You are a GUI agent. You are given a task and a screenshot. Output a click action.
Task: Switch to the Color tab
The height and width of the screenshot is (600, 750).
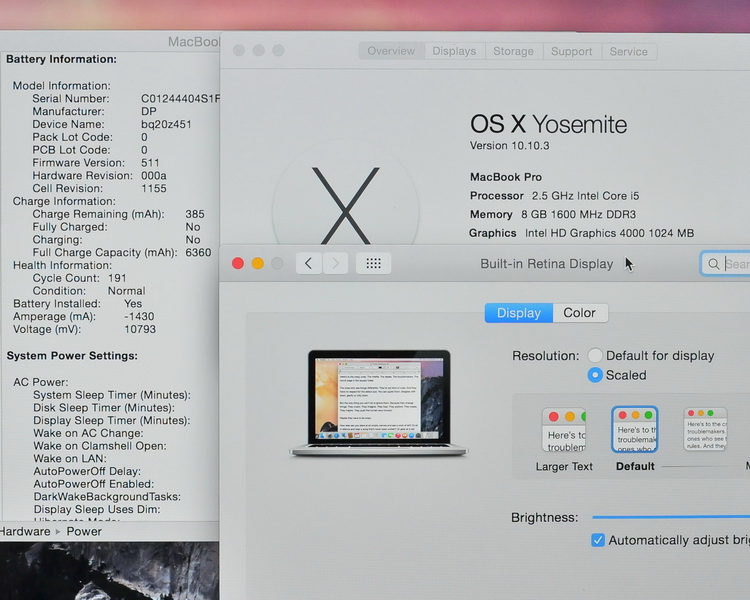pyautogui.click(x=580, y=313)
